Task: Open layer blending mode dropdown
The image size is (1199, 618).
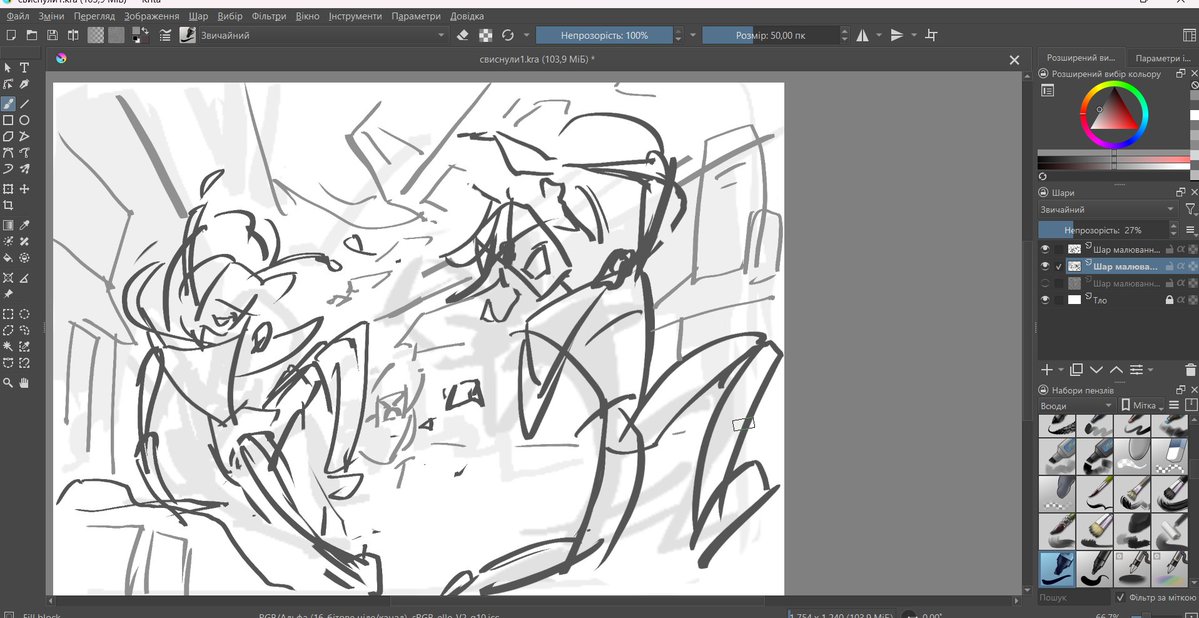Action: point(1108,210)
